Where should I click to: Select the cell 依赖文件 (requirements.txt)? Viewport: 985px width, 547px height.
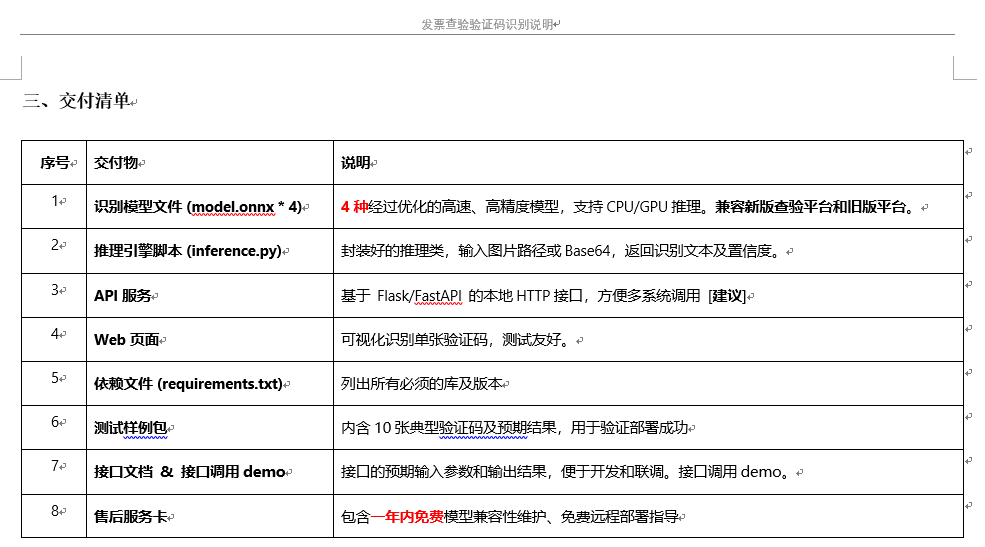click(x=210, y=384)
